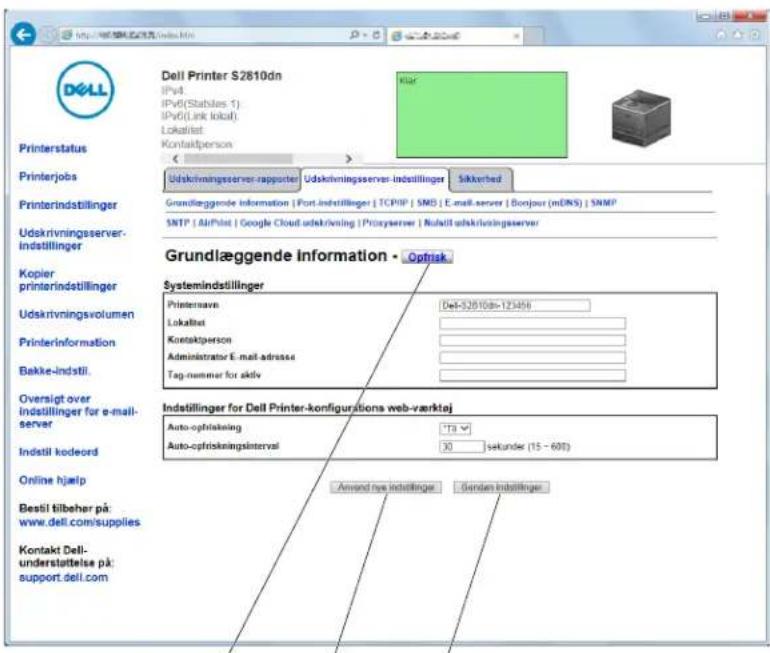
Task: Open Bonjour (mDNS) submenu link
Action: pyautogui.click(x=546, y=203)
